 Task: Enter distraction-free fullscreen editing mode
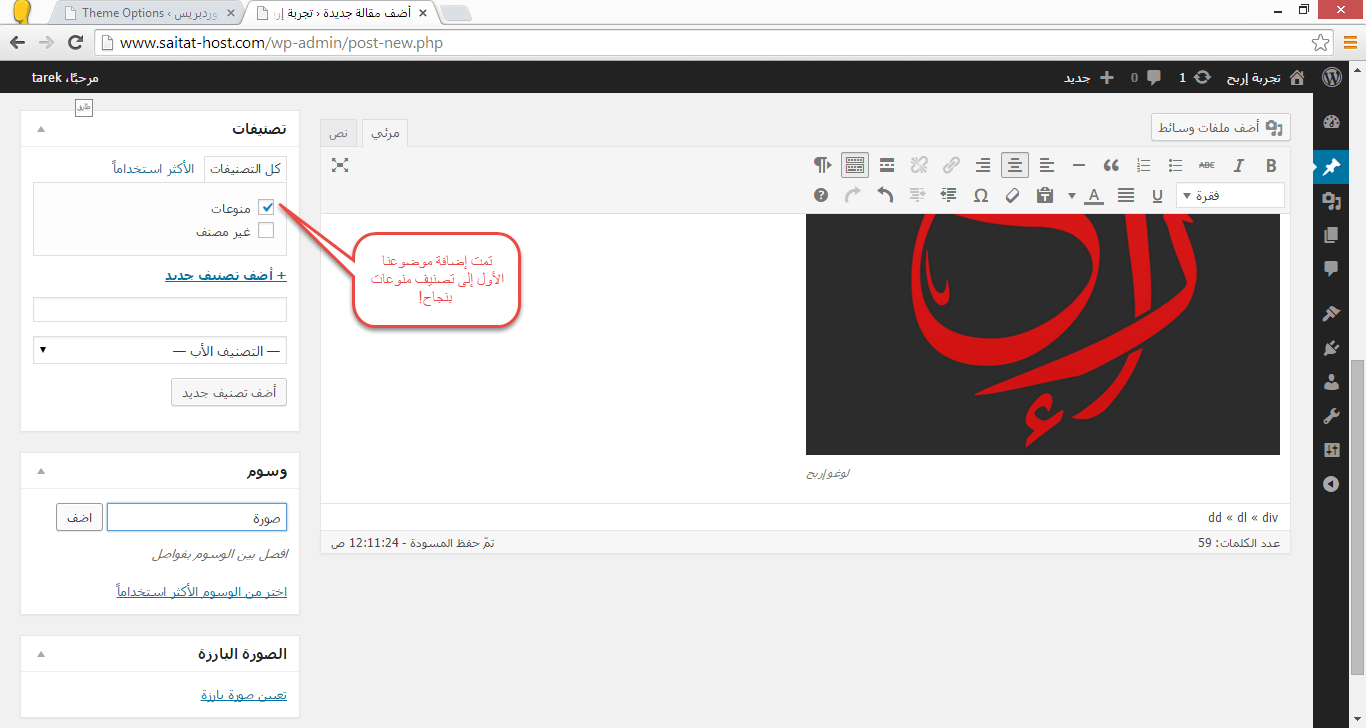pos(340,165)
